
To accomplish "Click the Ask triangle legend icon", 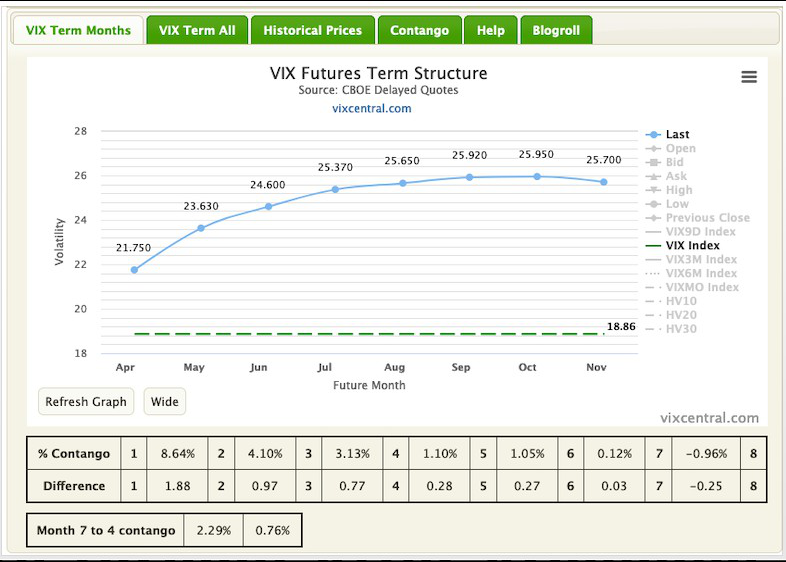I will (653, 176).
